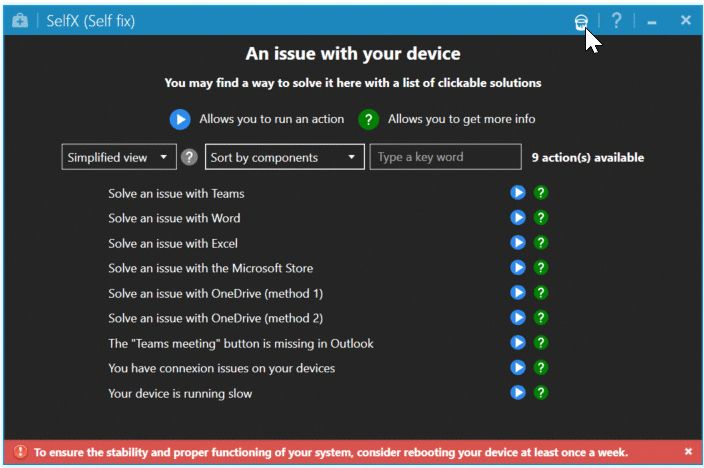This screenshot has width=704, height=468.
Task: Dismiss the red reboot warning banner
Action: [x=688, y=451]
